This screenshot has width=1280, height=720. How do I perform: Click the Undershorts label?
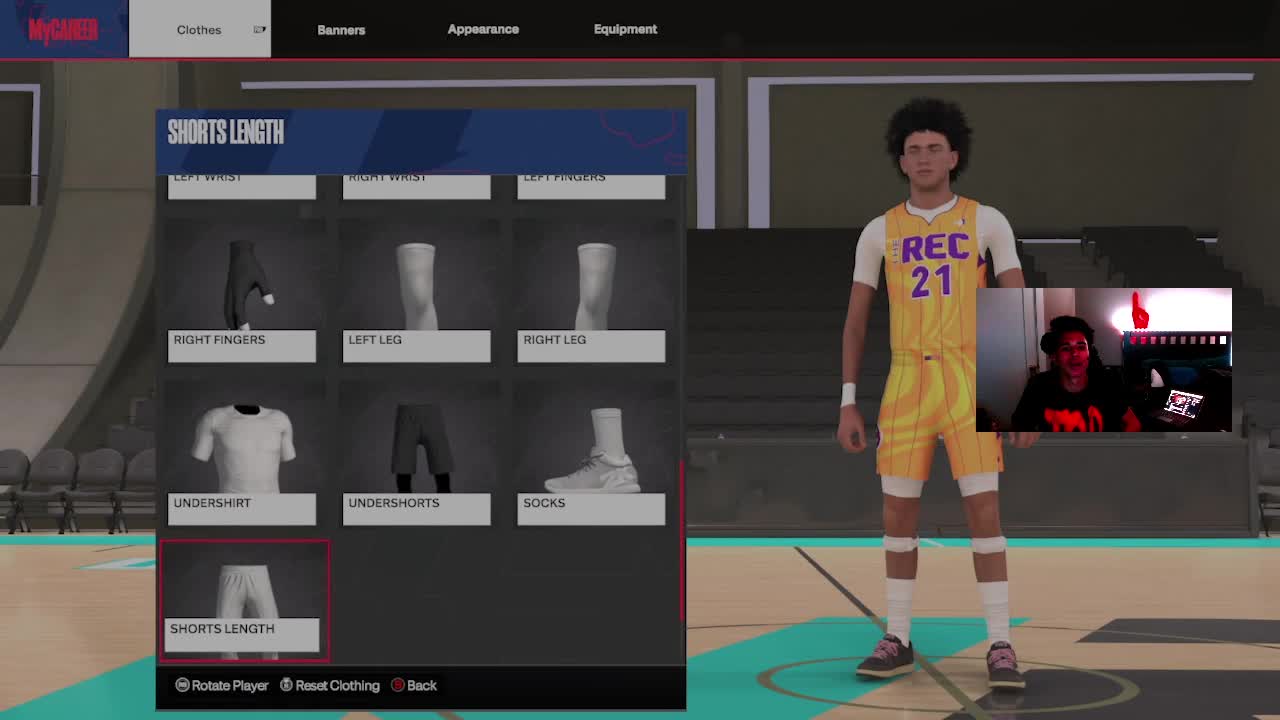(416, 508)
